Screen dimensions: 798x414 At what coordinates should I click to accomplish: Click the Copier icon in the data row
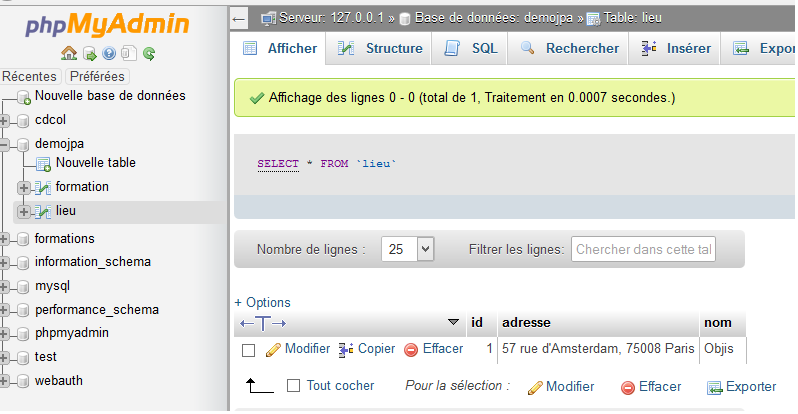pos(347,350)
